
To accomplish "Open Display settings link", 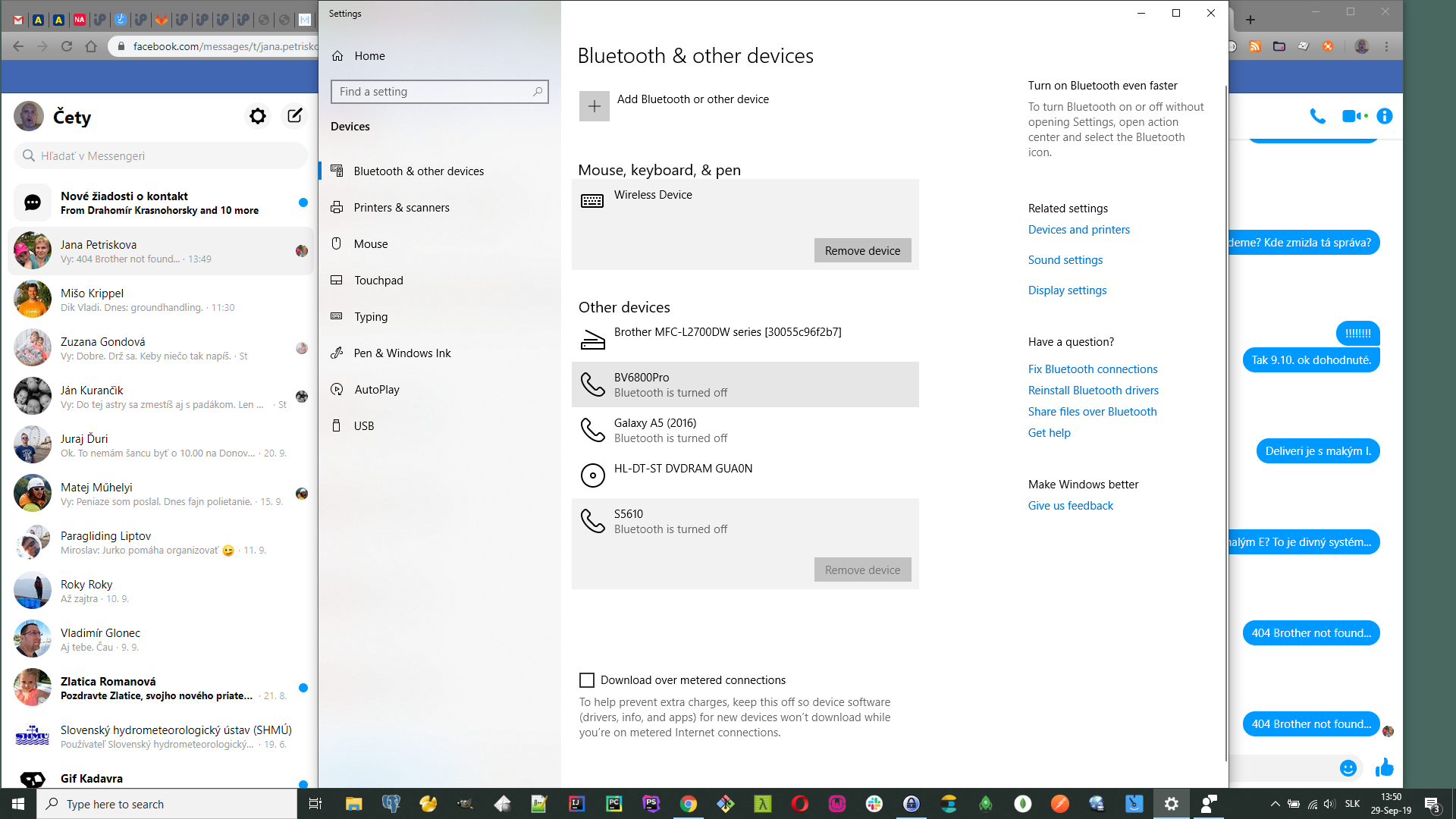I will click(1067, 290).
